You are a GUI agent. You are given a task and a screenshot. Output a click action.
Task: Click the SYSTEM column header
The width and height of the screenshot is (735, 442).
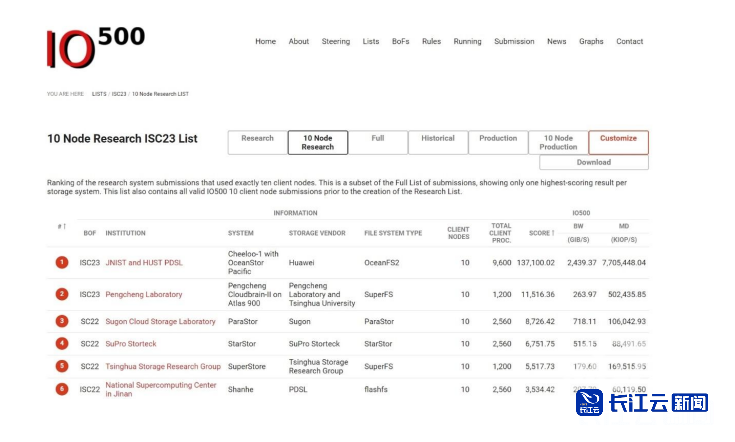(x=240, y=233)
